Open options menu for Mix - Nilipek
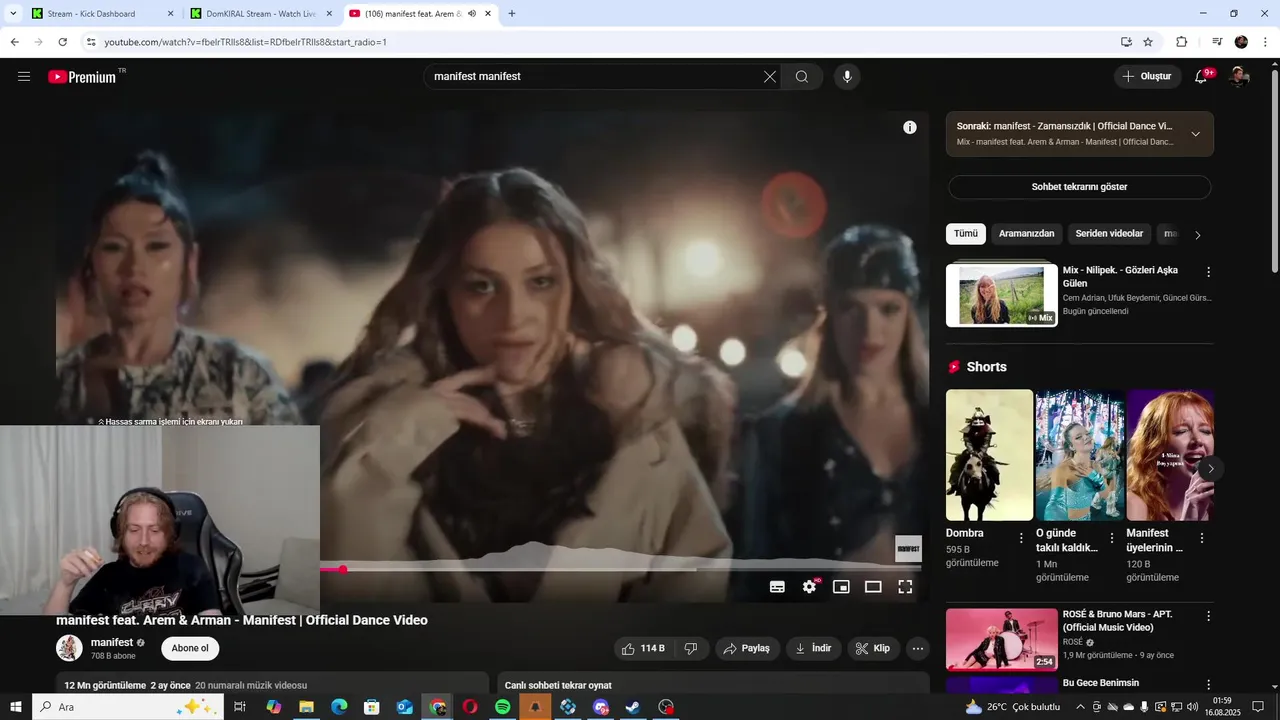 [1208, 272]
